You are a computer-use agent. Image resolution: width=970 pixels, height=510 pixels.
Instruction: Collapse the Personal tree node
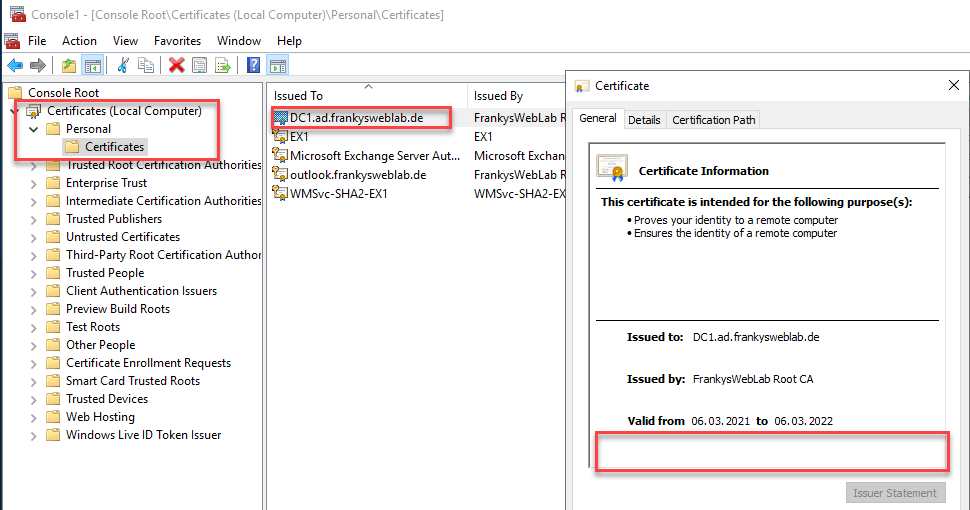(33, 129)
